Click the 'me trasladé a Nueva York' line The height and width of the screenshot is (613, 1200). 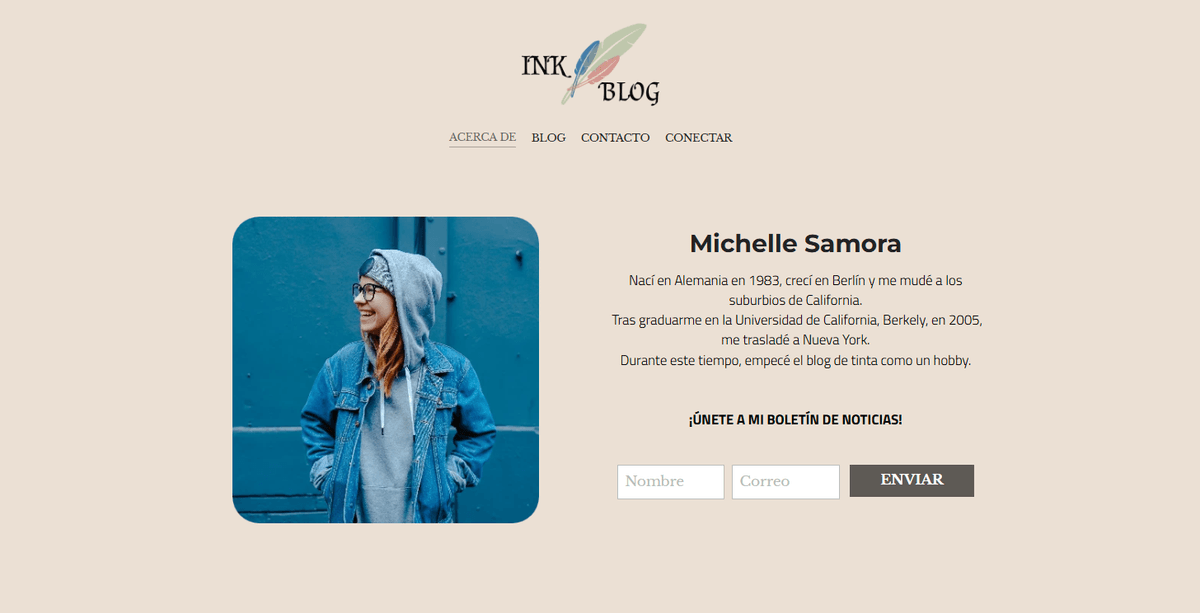pyautogui.click(x=795, y=340)
